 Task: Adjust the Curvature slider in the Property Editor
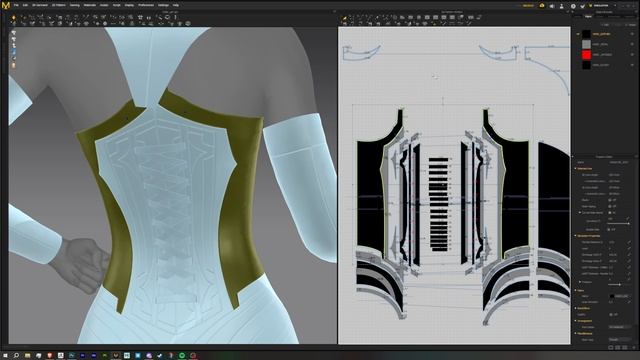tap(619, 223)
